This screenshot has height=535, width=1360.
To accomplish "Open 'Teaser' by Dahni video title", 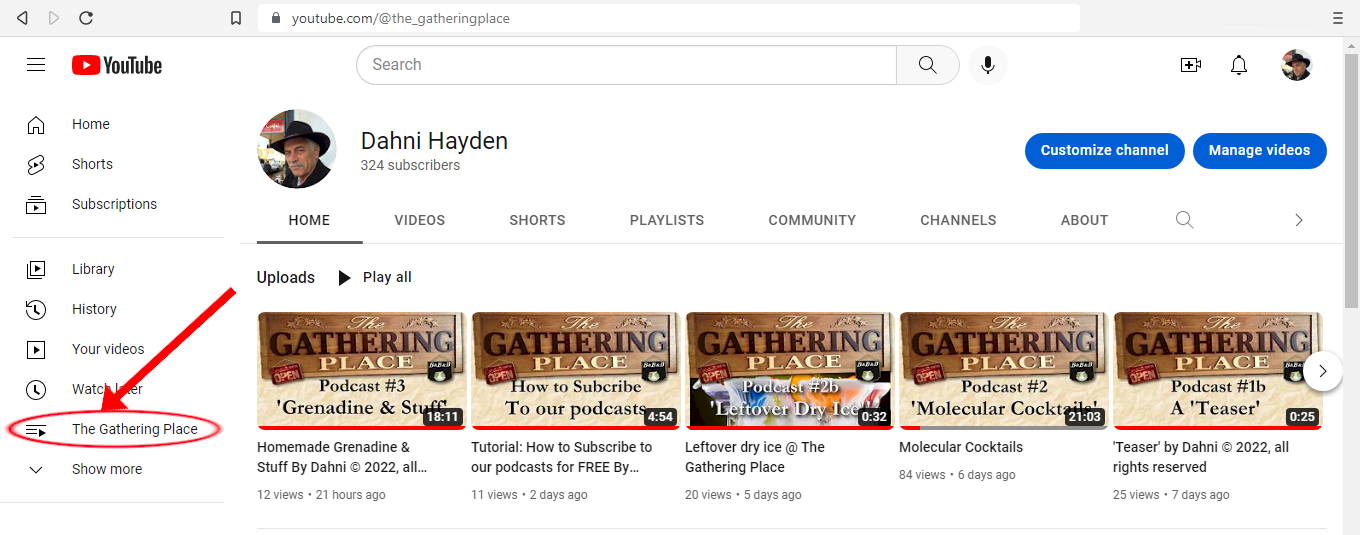I will (x=1201, y=457).
